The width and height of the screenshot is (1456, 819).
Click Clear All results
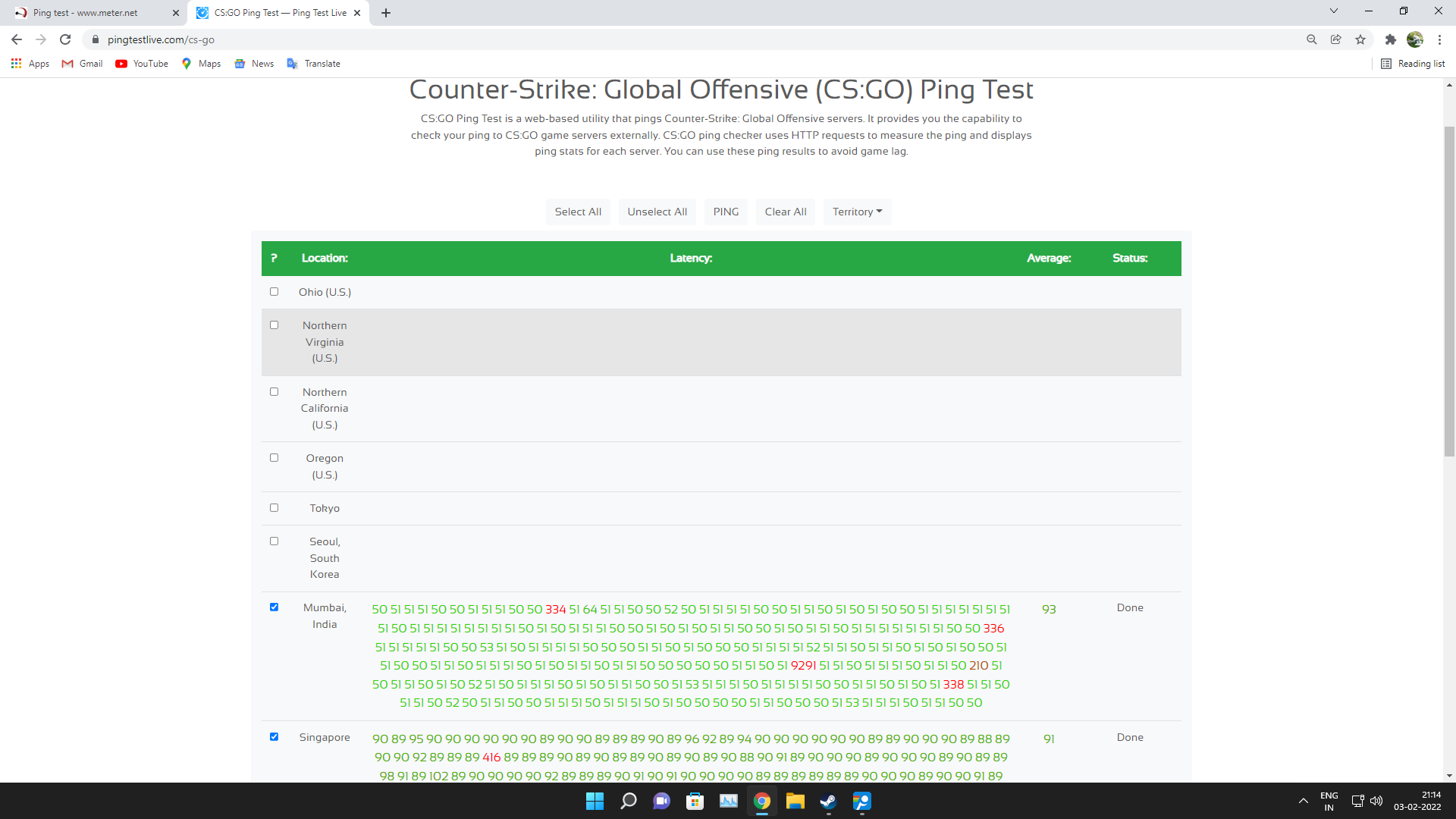(x=786, y=212)
